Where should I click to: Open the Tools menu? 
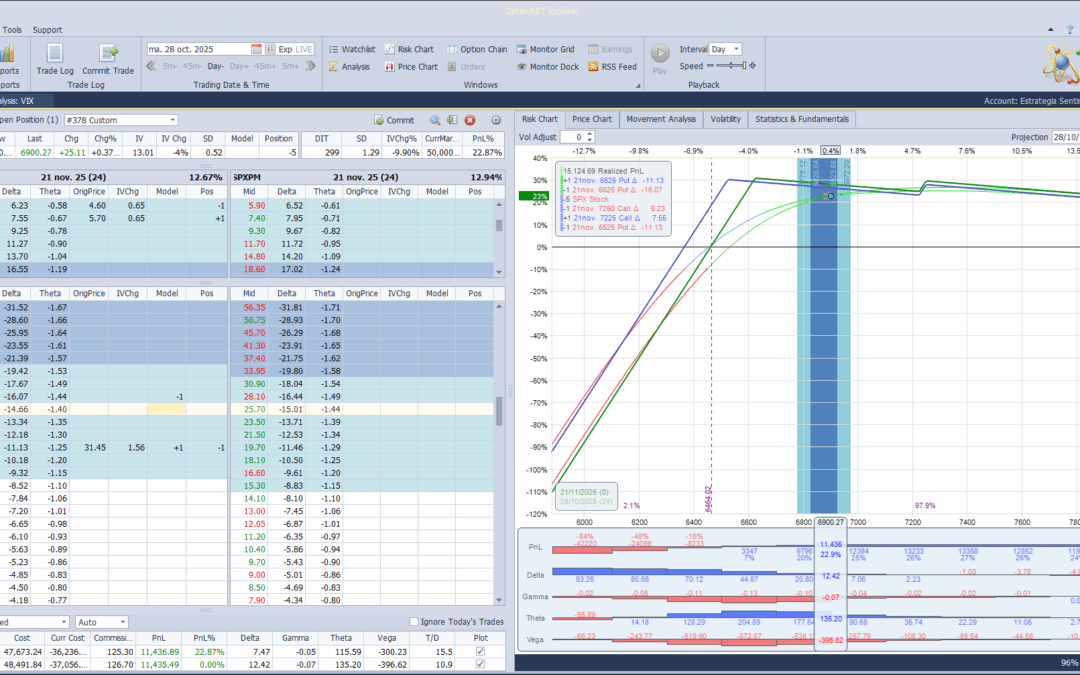click(x=12, y=30)
